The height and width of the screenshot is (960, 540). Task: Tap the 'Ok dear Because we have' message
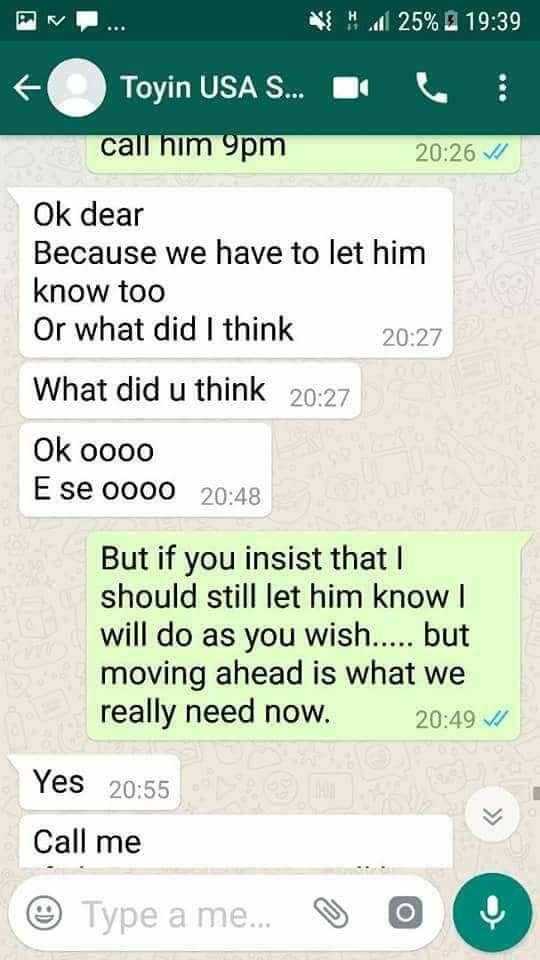click(x=236, y=272)
